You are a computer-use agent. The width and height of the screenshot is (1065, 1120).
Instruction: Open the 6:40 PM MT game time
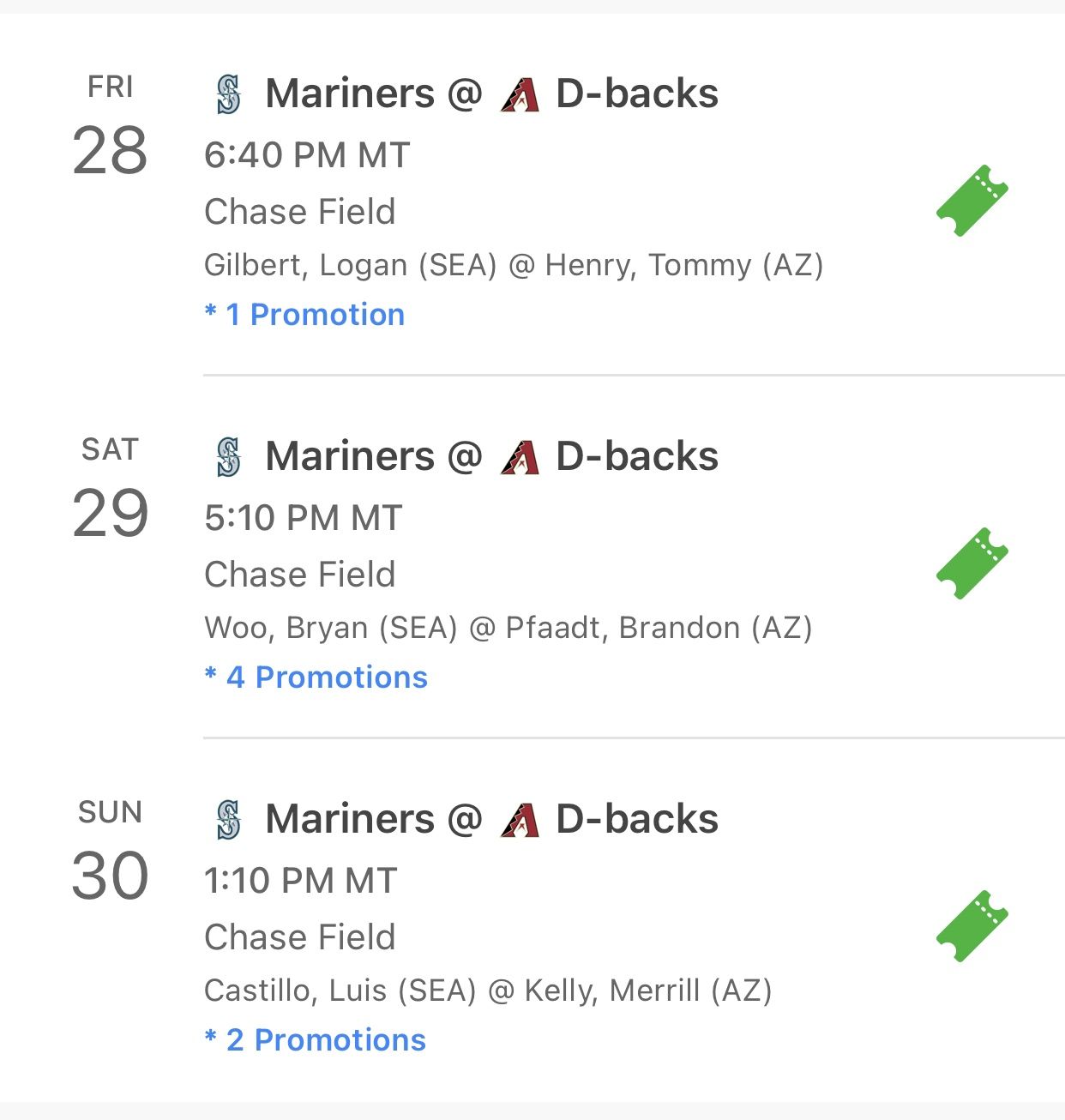coord(307,155)
